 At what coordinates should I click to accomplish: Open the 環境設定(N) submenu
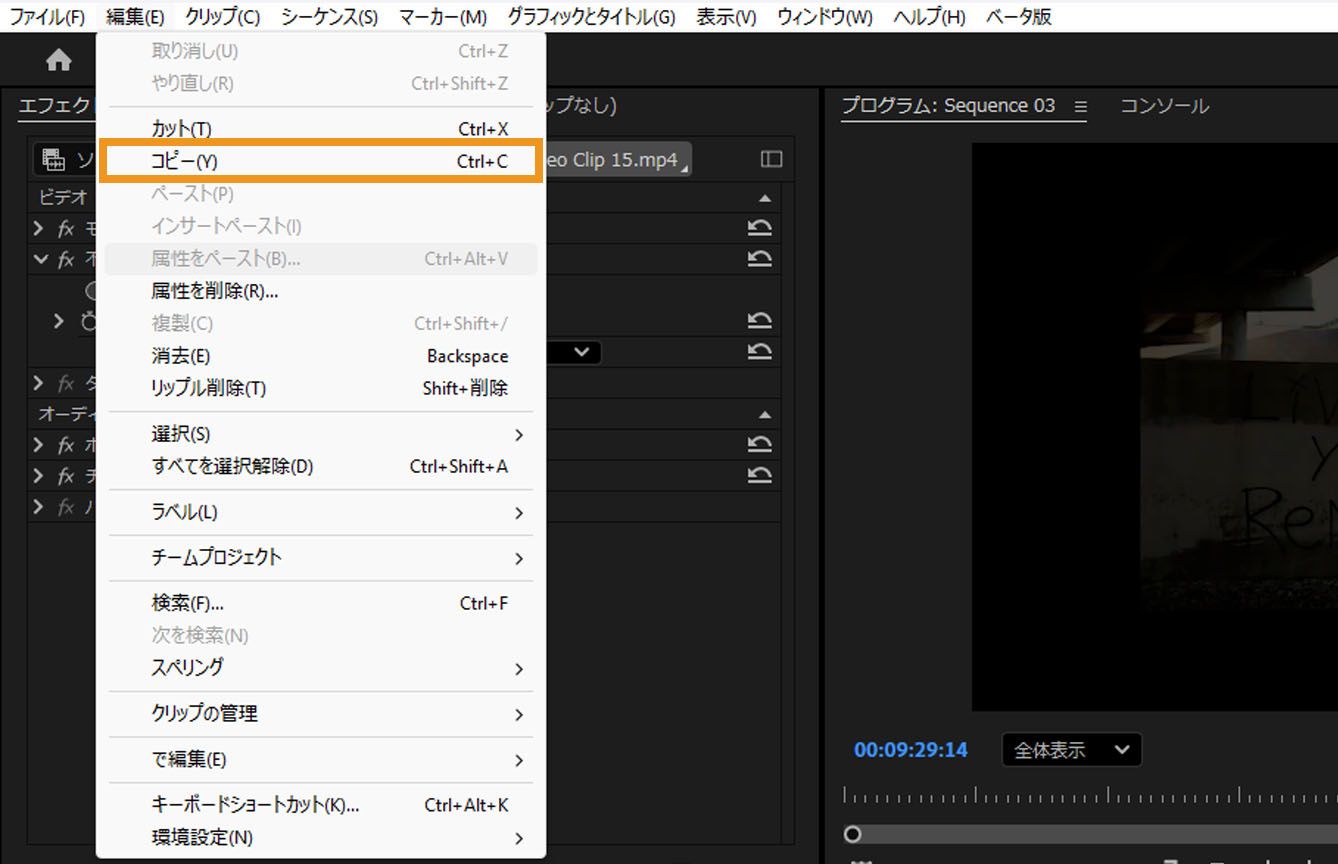[x=321, y=837]
